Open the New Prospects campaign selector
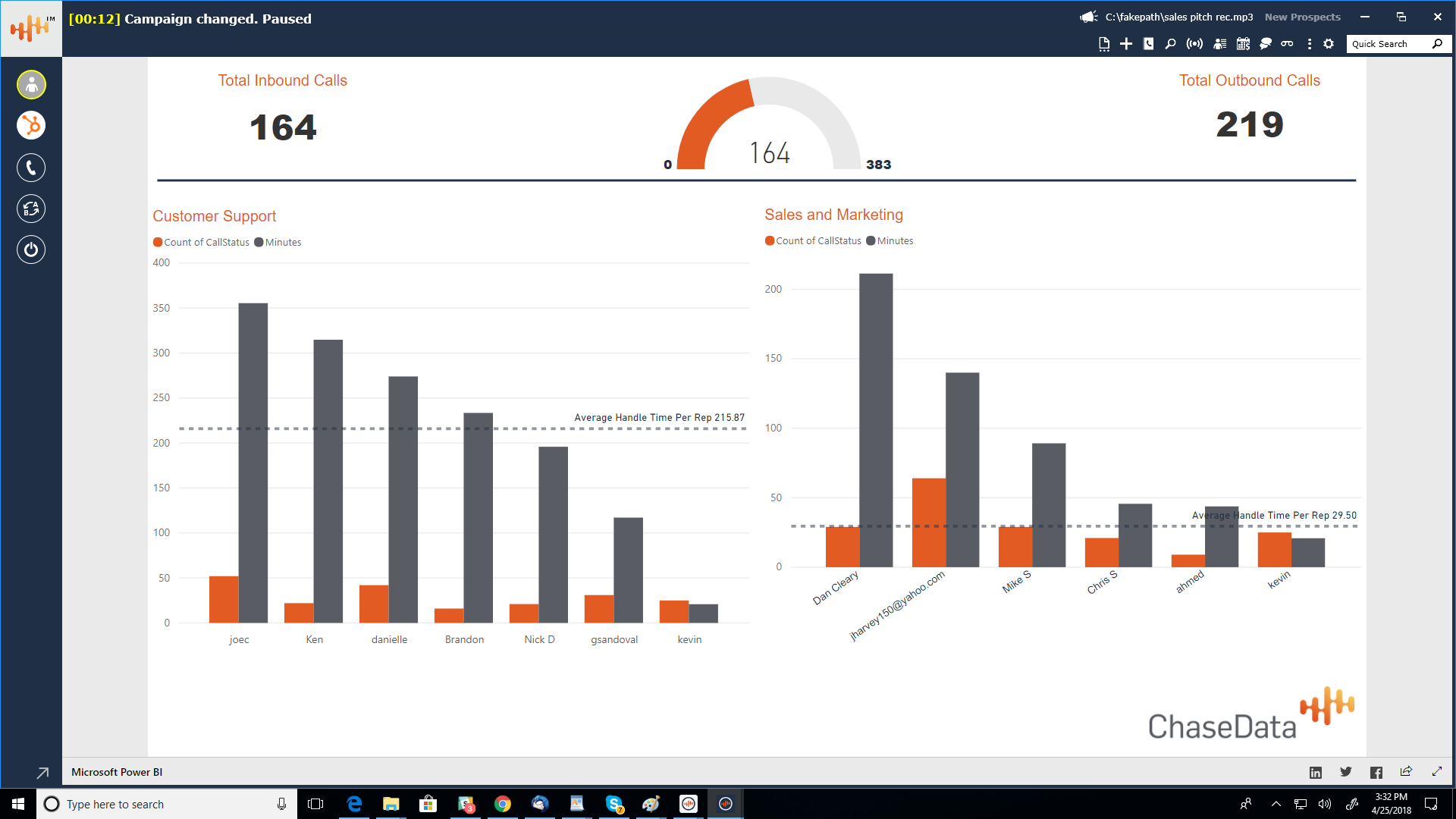Viewport: 1456px width, 819px height. coord(1302,17)
